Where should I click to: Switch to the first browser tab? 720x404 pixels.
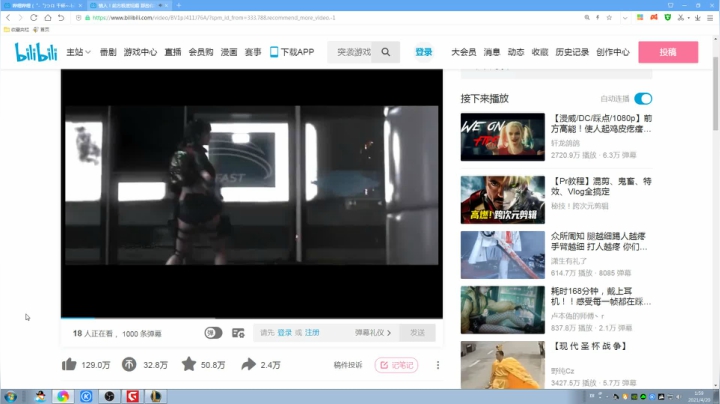[x=42, y=5]
